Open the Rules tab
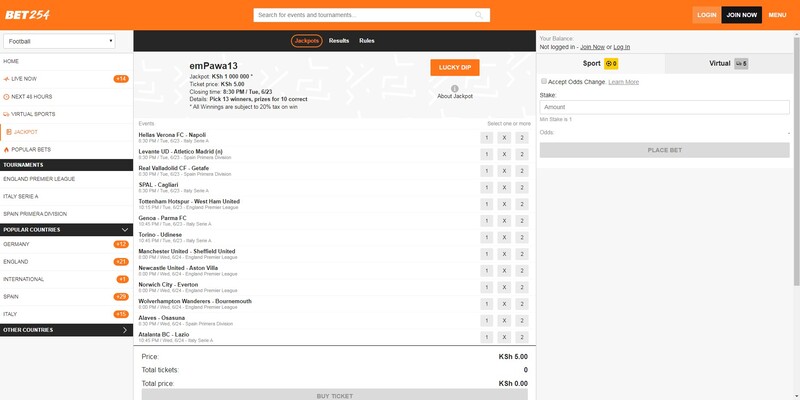This screenshot has width=800, height=400. pos(367,41)
